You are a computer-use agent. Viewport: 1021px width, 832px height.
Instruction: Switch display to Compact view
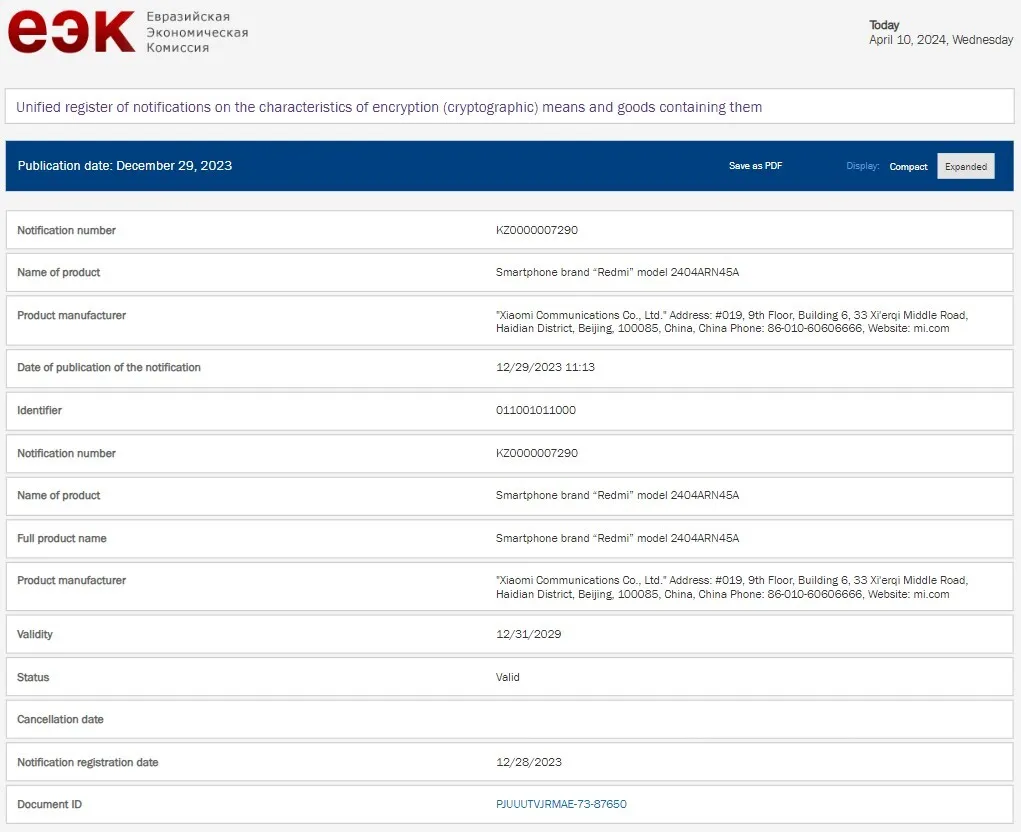tap(908, 167)
